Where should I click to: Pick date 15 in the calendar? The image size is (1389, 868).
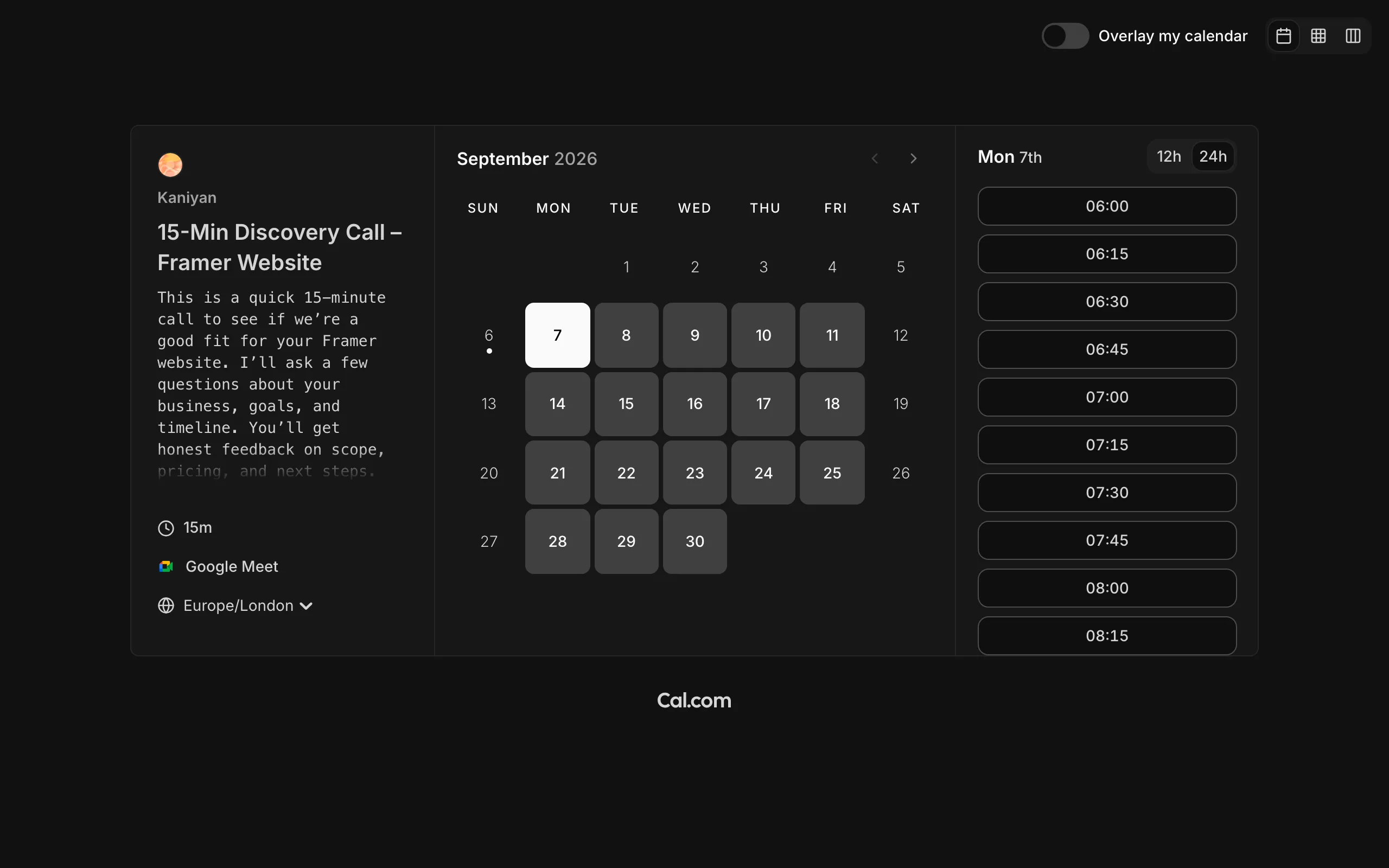pos(626,404)
